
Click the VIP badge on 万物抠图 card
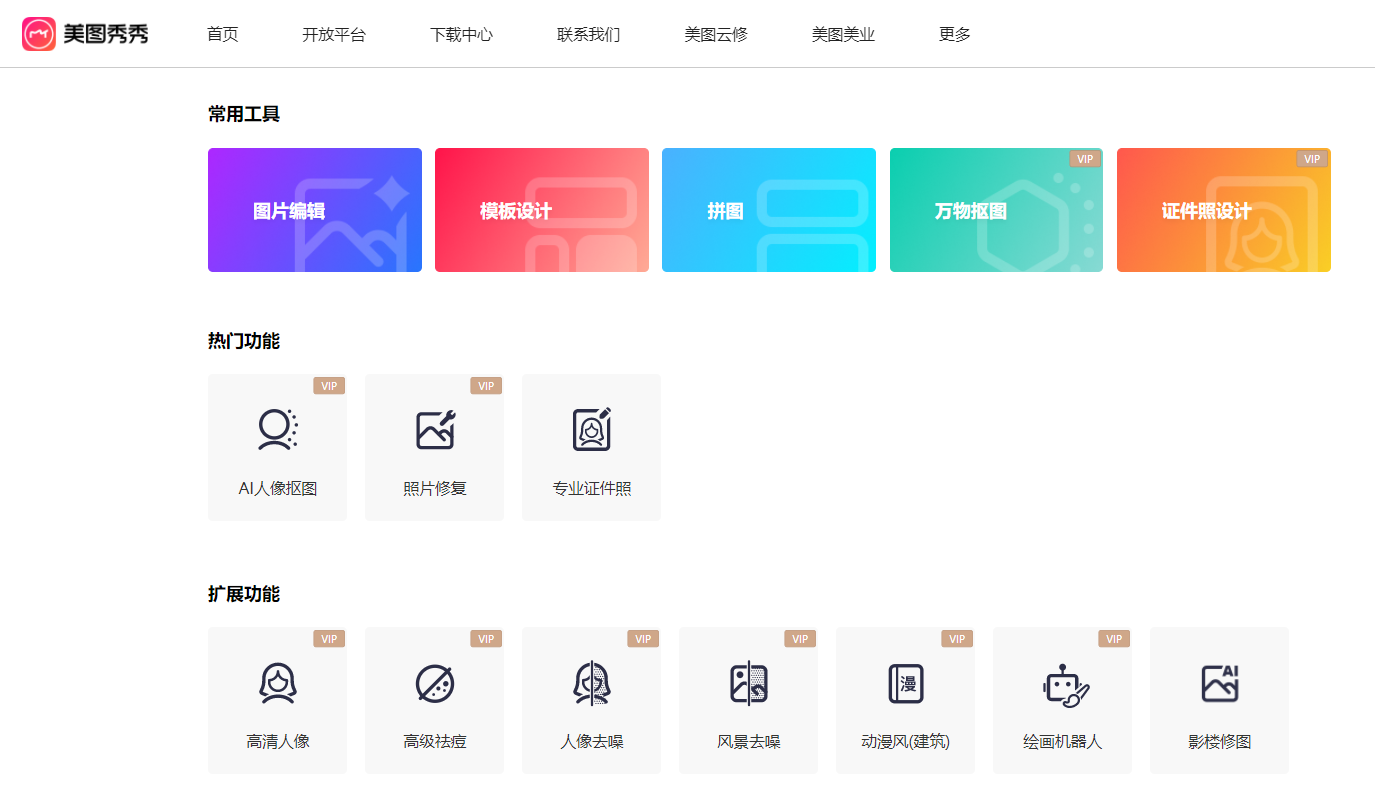click(1085, 159)
